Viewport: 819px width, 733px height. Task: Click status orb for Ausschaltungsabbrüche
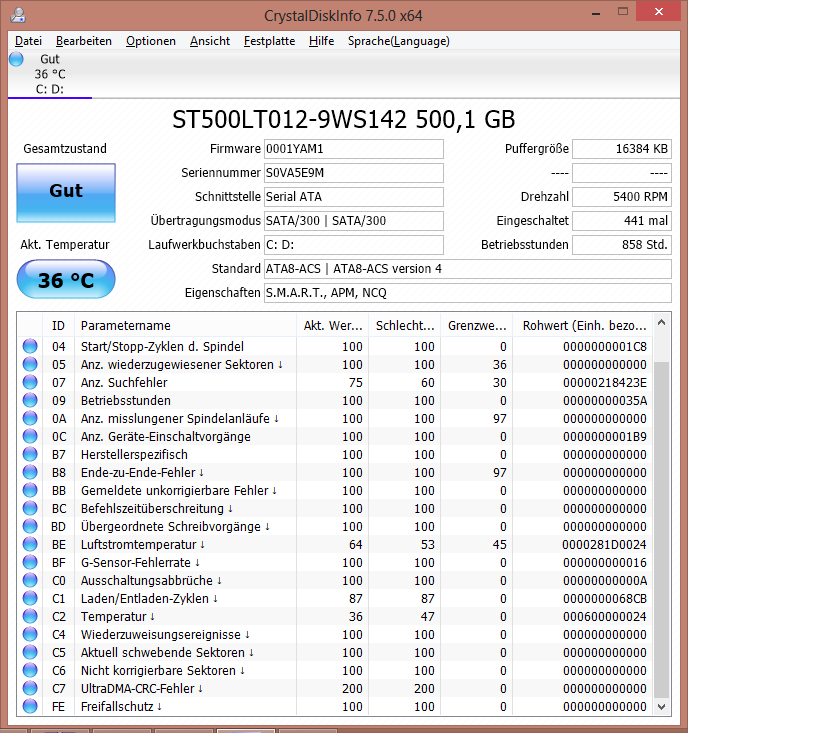[x=30, y=580]
